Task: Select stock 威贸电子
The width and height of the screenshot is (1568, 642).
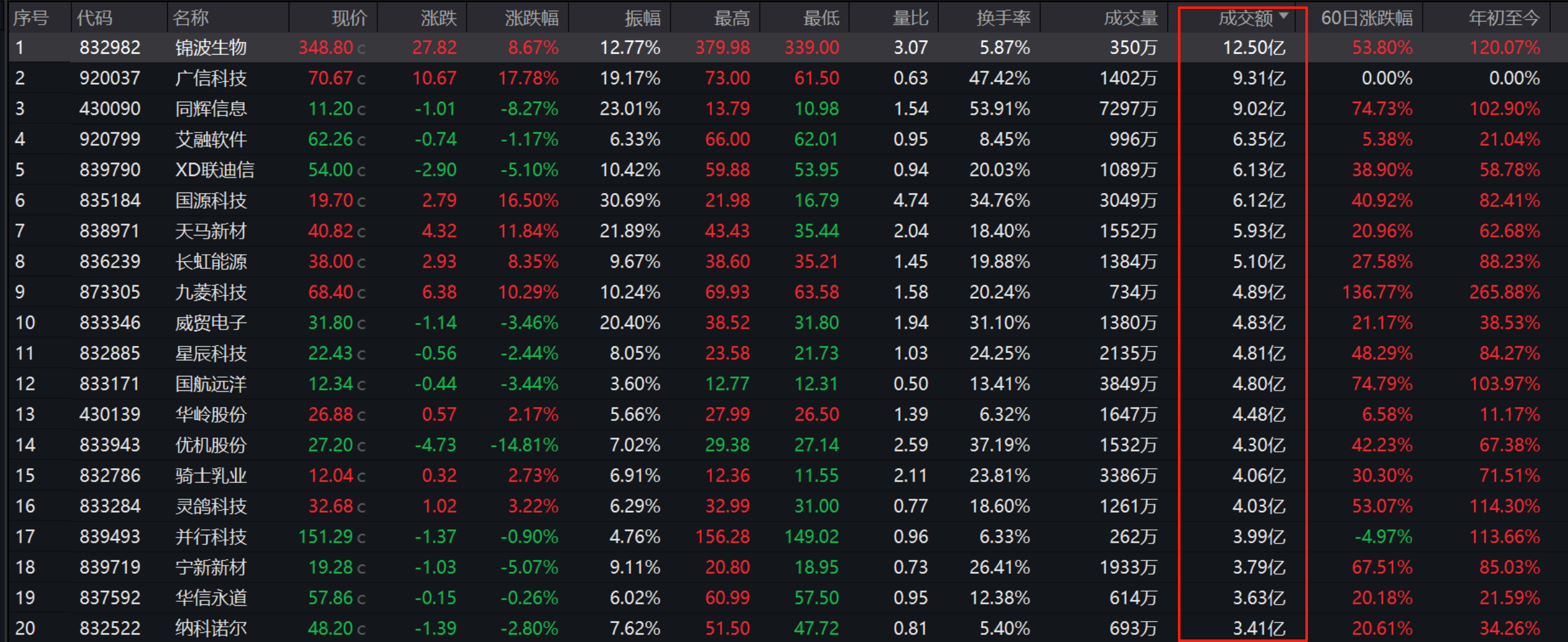Action: [x=211, y=323]
